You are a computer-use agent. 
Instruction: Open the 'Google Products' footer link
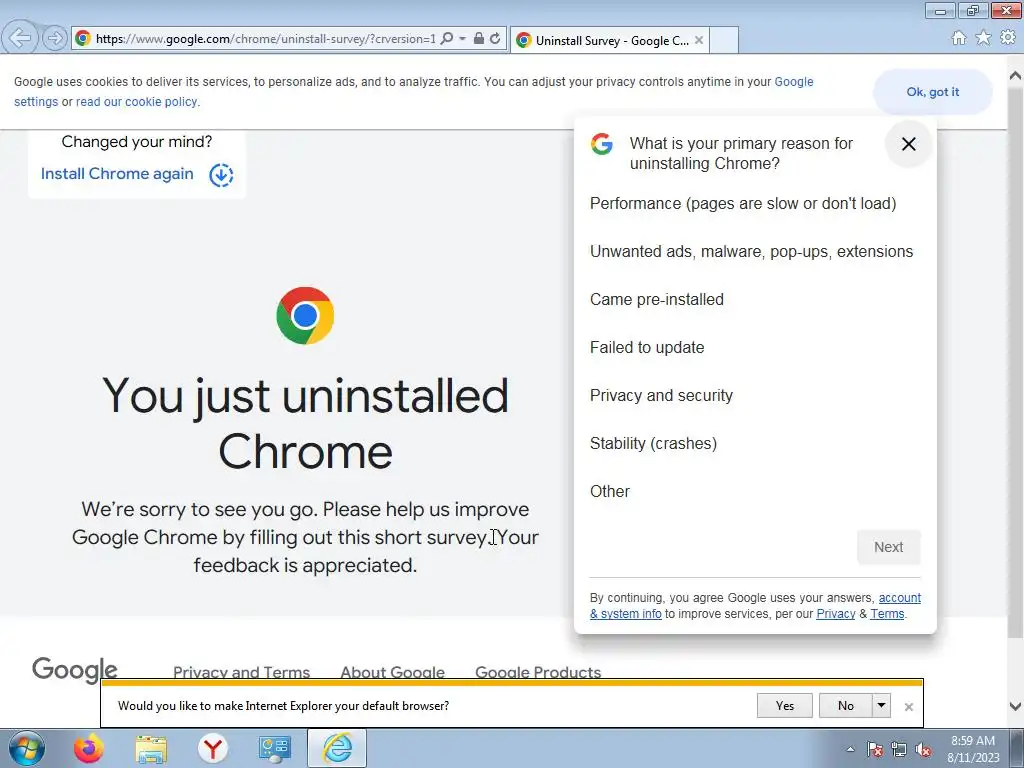(538, 672)
